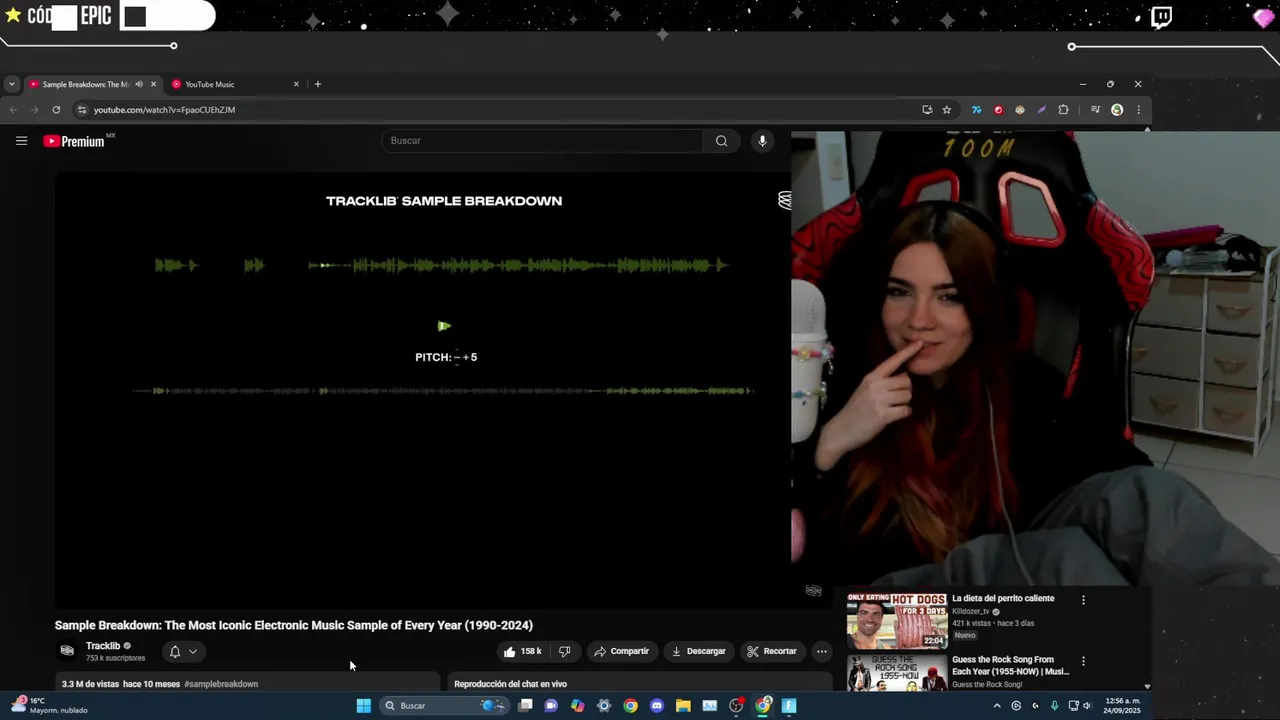Open options for Guess the Rock Song
Image resolution: width=1280 pixels, height=720 pixels.
[x=1083, y=661]
